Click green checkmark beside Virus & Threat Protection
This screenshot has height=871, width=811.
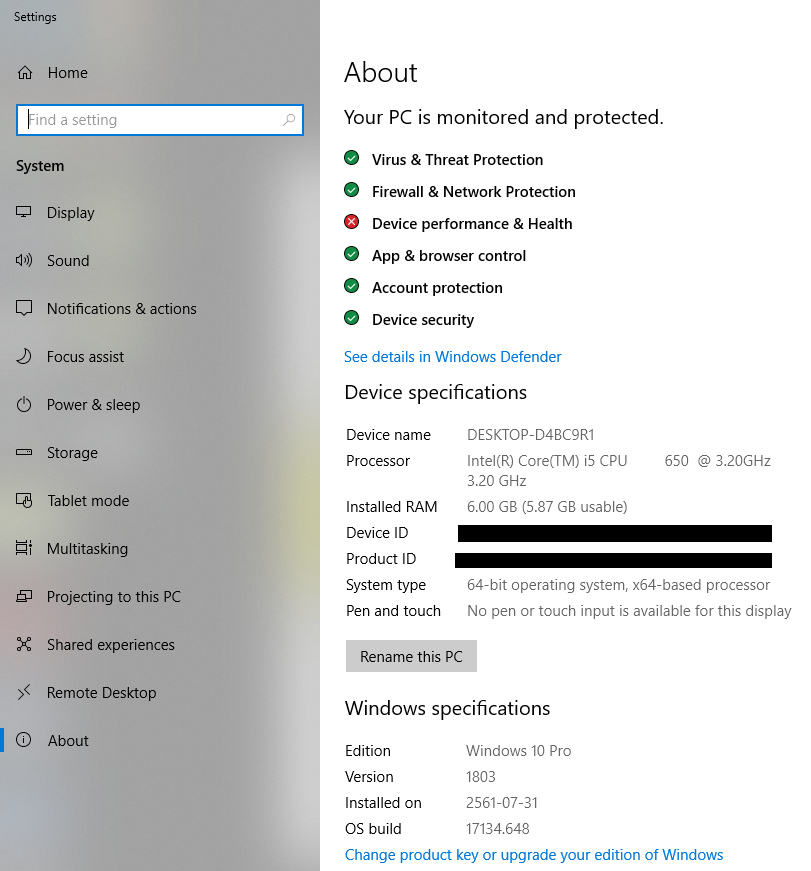point(351,159)
